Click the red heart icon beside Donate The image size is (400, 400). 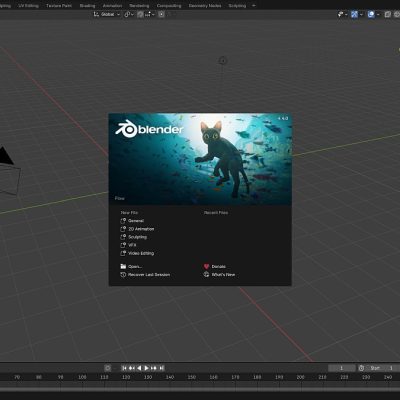click(x=206, y=266)
